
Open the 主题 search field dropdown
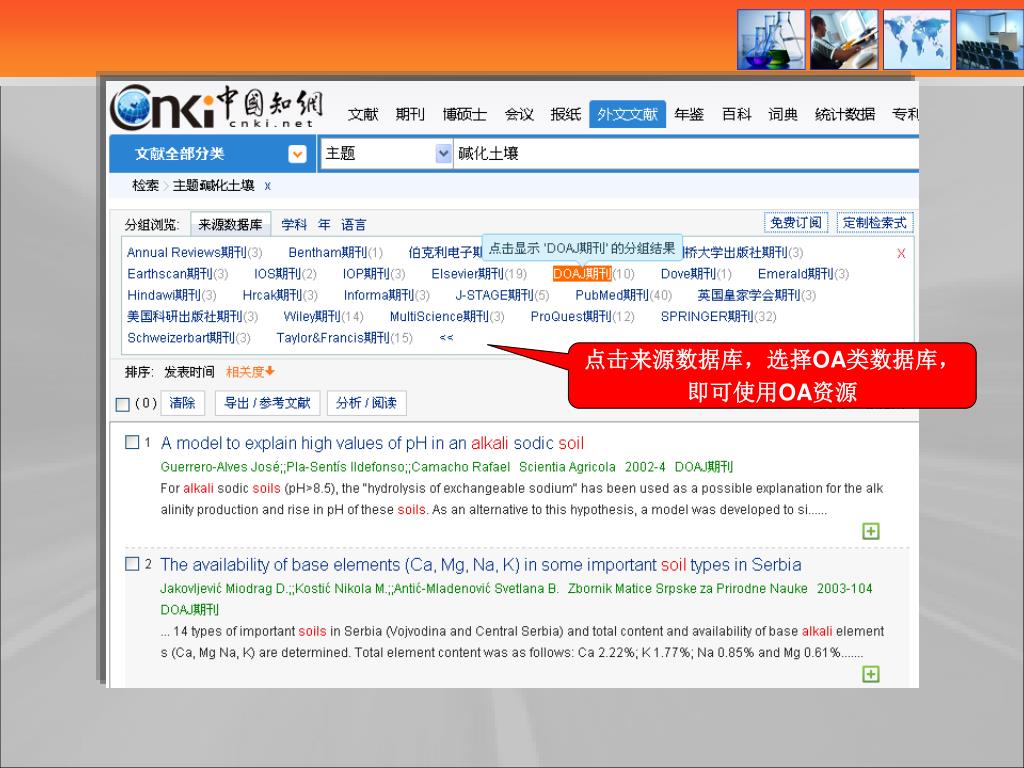(x=443, y=153)
